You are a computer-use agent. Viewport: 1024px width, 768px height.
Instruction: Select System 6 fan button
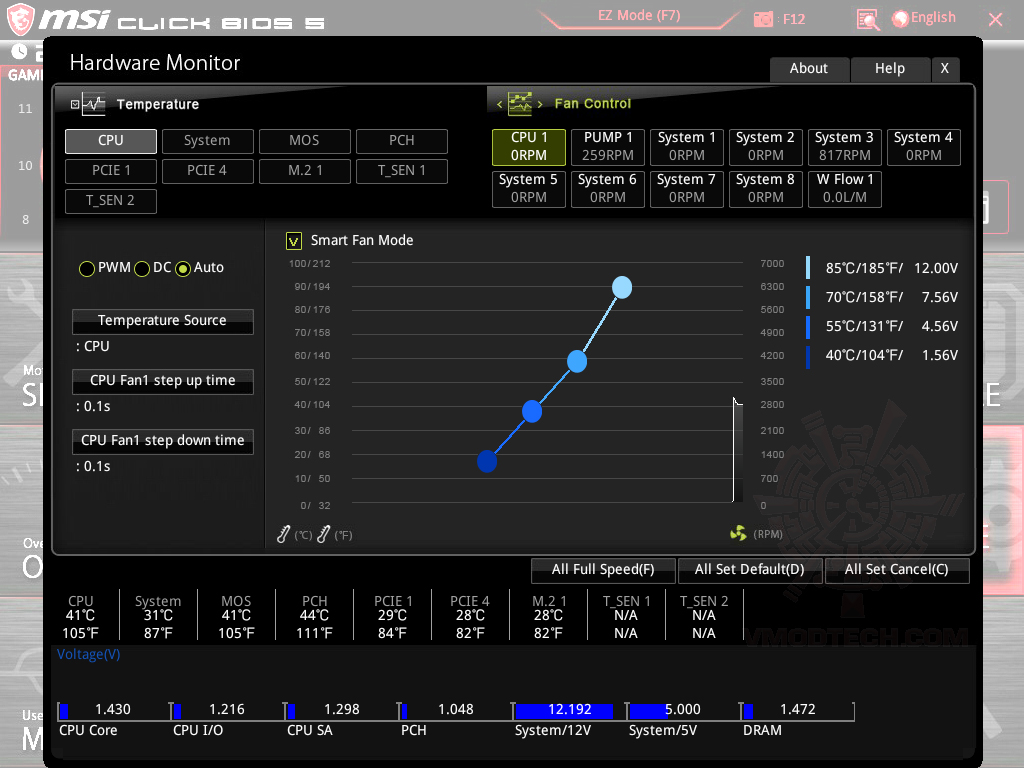point(608,189)
